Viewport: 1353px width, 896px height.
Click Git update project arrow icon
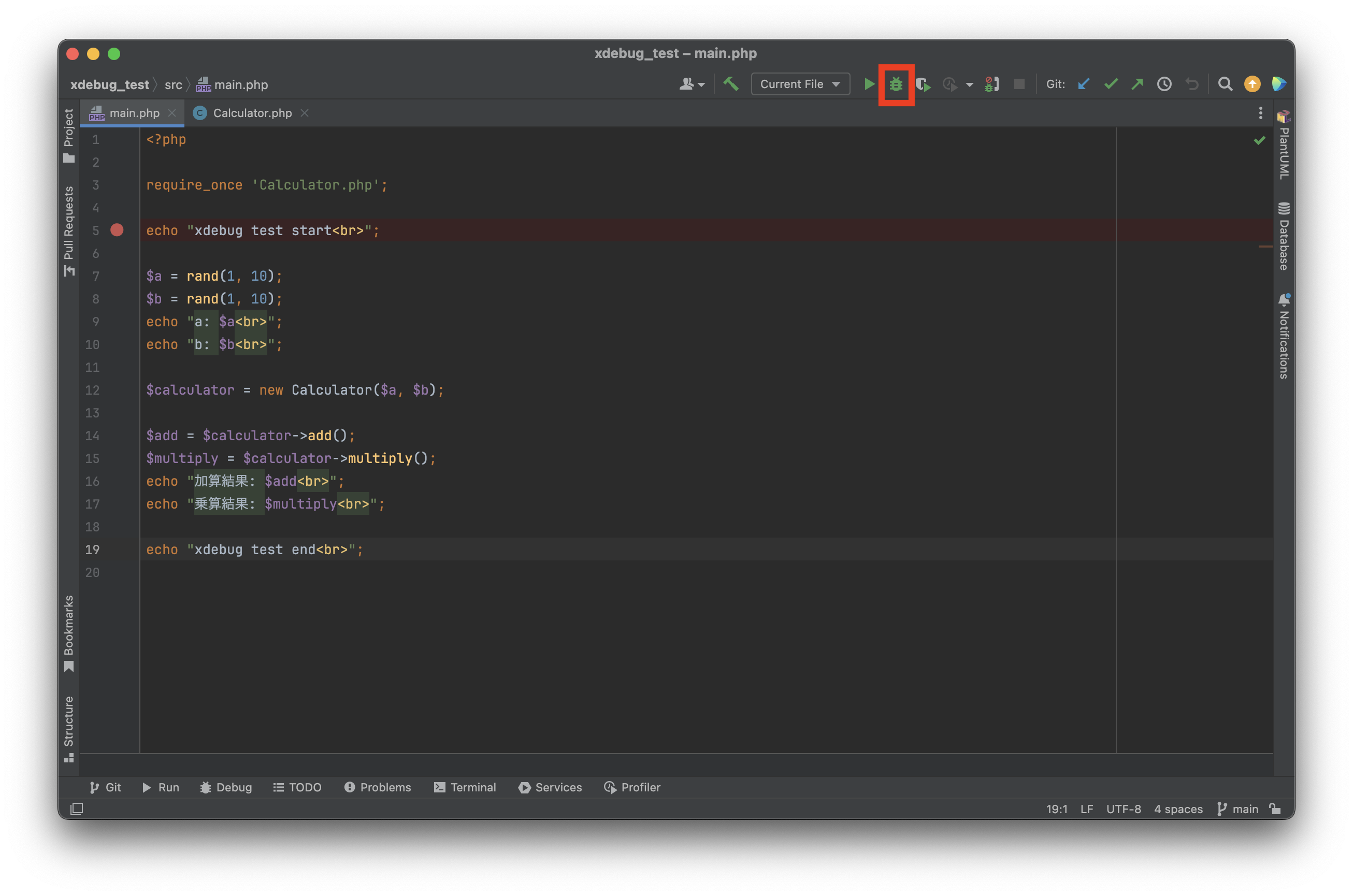point(1083,84)
